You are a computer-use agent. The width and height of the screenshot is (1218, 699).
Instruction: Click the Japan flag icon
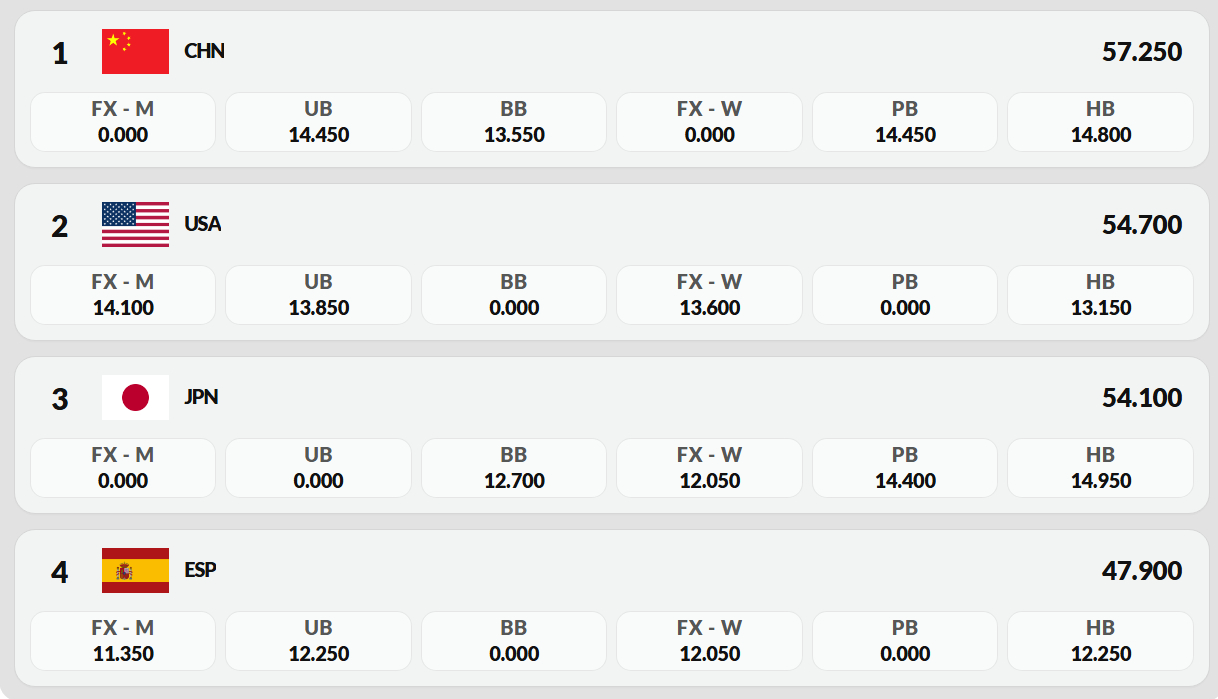pos(135,397)
